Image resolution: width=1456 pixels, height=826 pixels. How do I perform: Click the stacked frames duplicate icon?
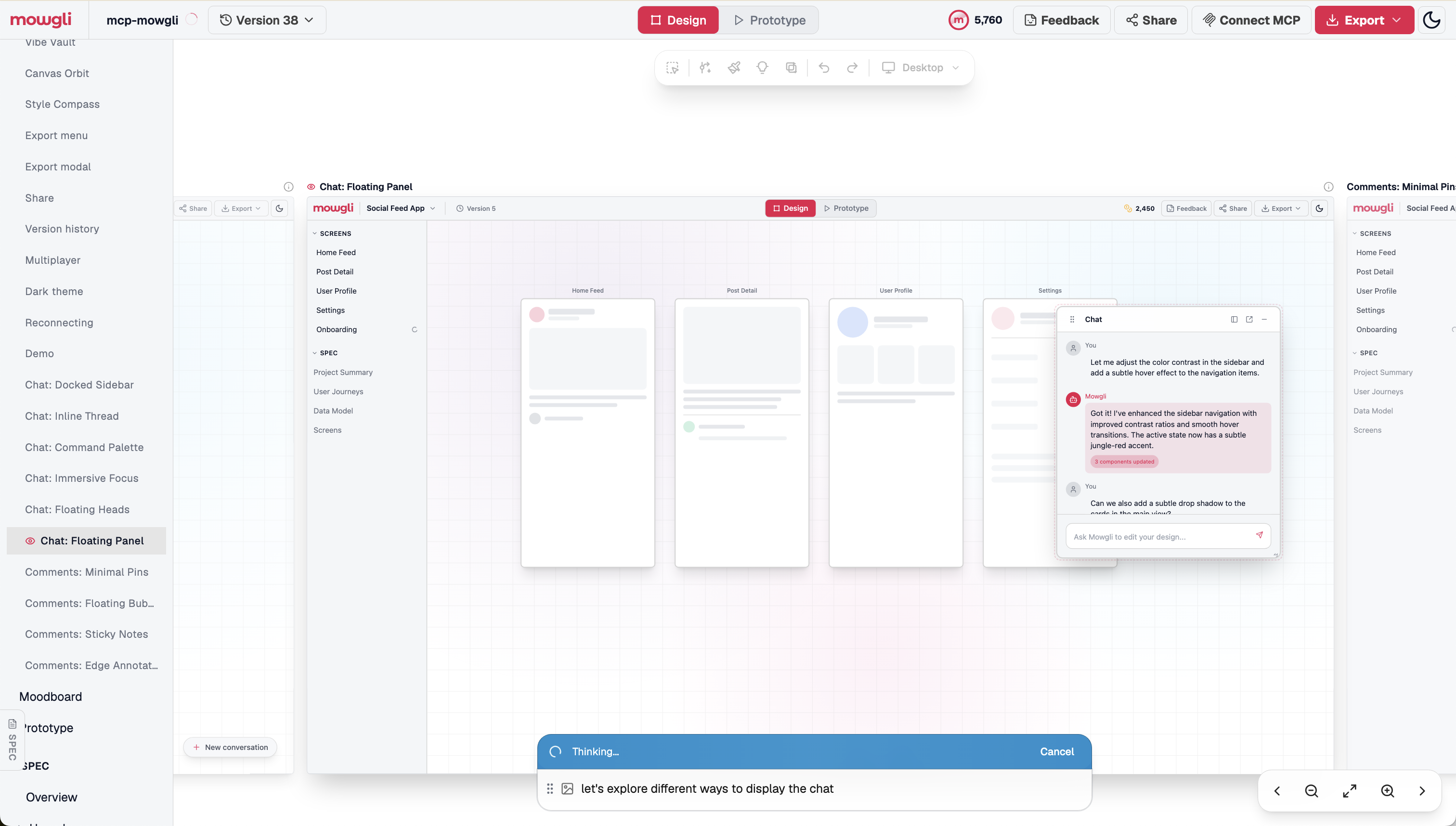point(791,67)
